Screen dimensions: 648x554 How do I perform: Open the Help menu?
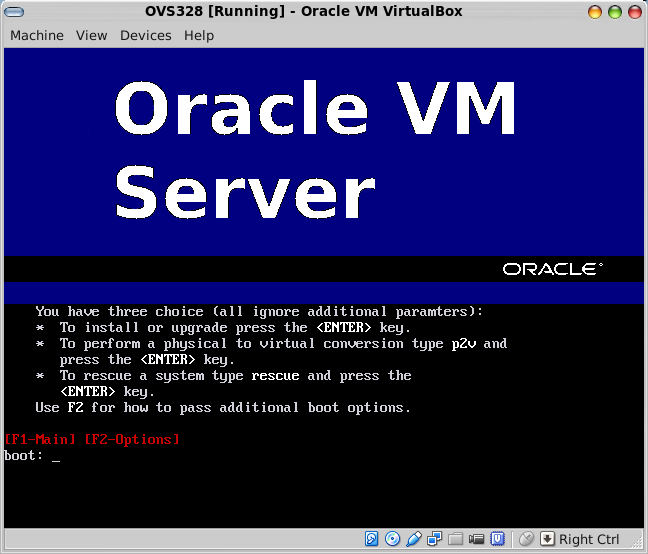click(x=199, y=36)
